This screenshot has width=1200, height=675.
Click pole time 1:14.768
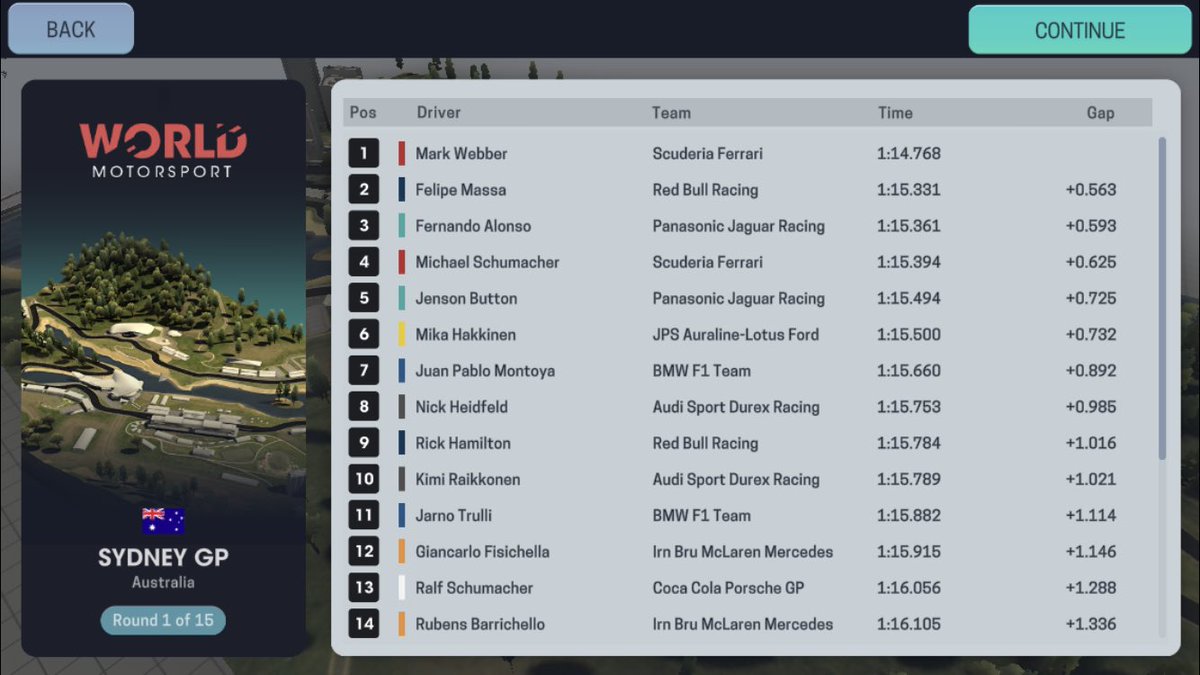coord(909,153)
